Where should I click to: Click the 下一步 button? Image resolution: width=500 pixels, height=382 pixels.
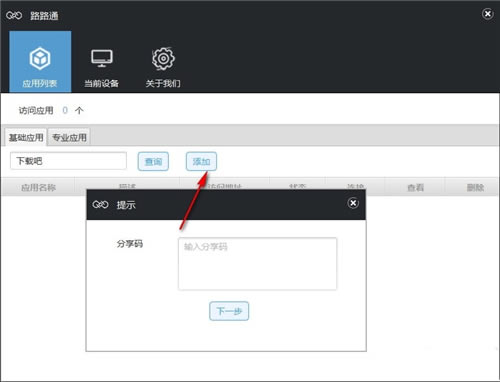[x=229, y=311]
